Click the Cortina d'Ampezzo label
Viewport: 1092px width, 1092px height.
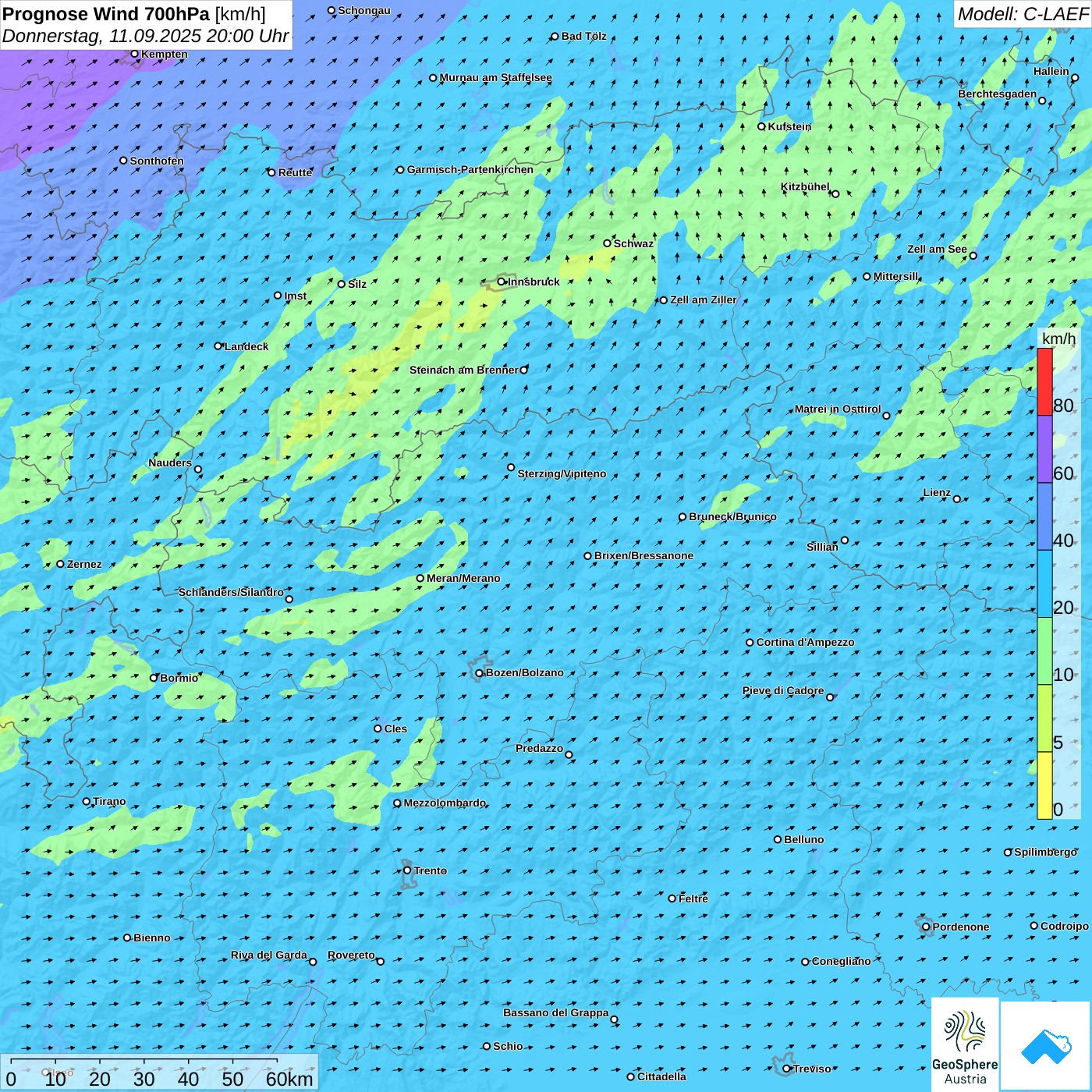click(805, 642)
